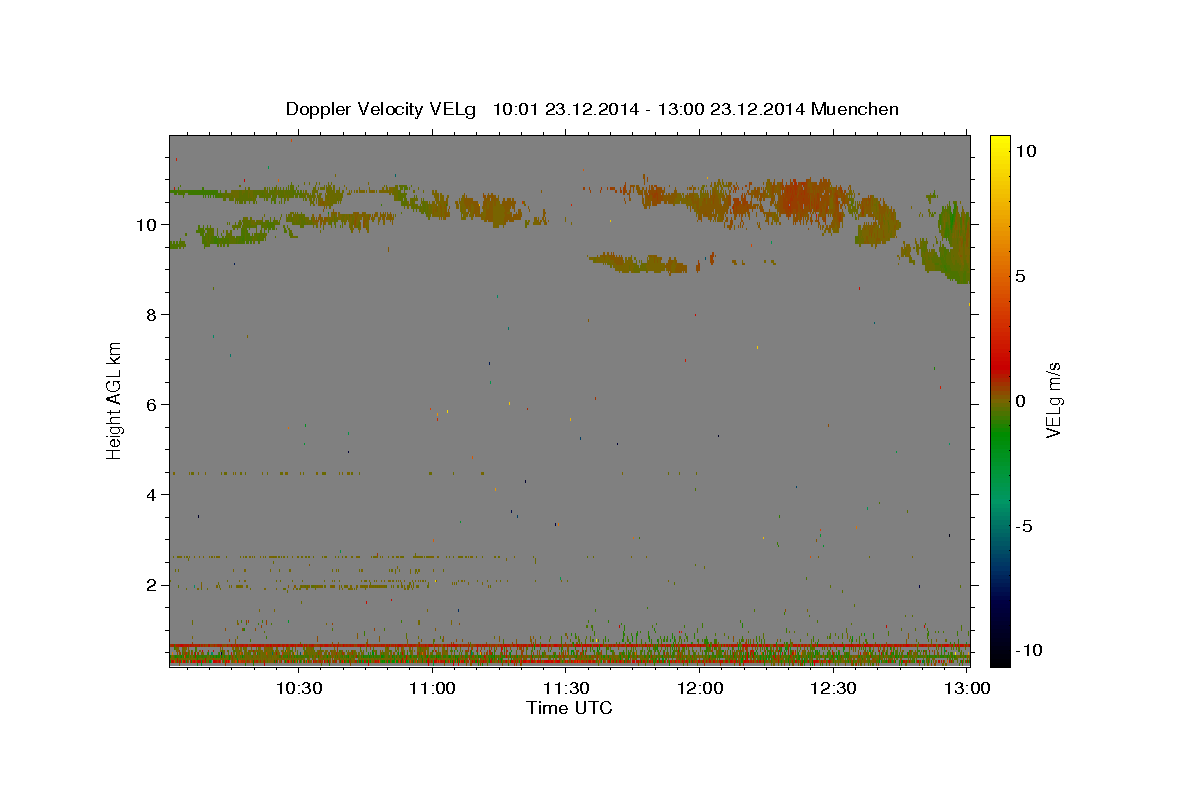
Task: Click the height axis label 4
Action: pyautogui.click(x=153, y=494)
